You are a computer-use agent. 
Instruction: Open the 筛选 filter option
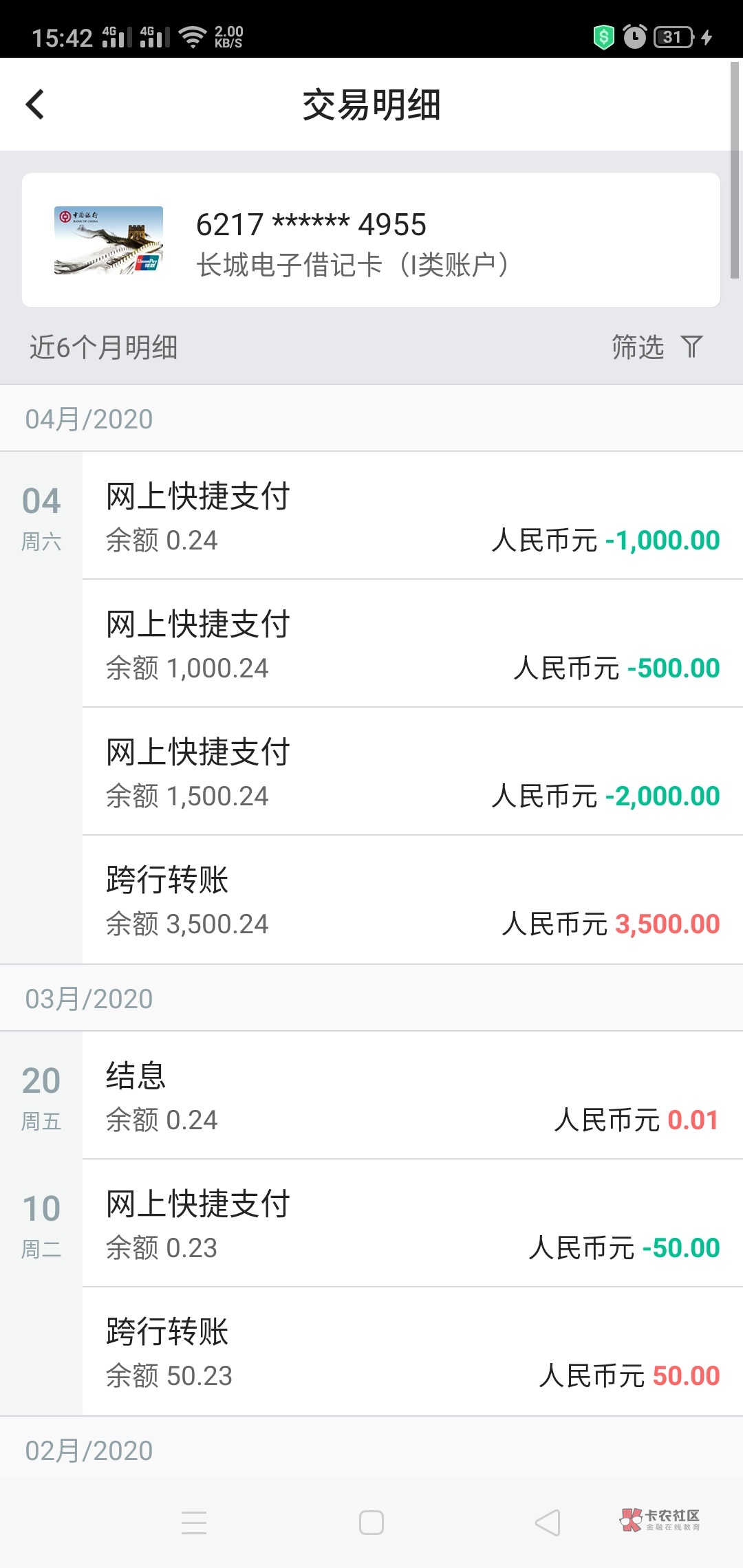click(x=638, y=347)
